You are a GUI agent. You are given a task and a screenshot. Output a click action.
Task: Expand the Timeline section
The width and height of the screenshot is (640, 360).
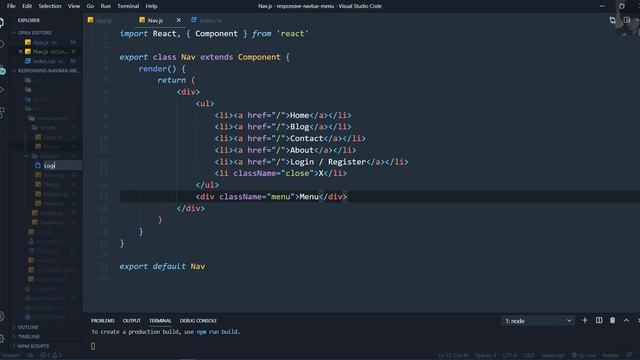46,337
